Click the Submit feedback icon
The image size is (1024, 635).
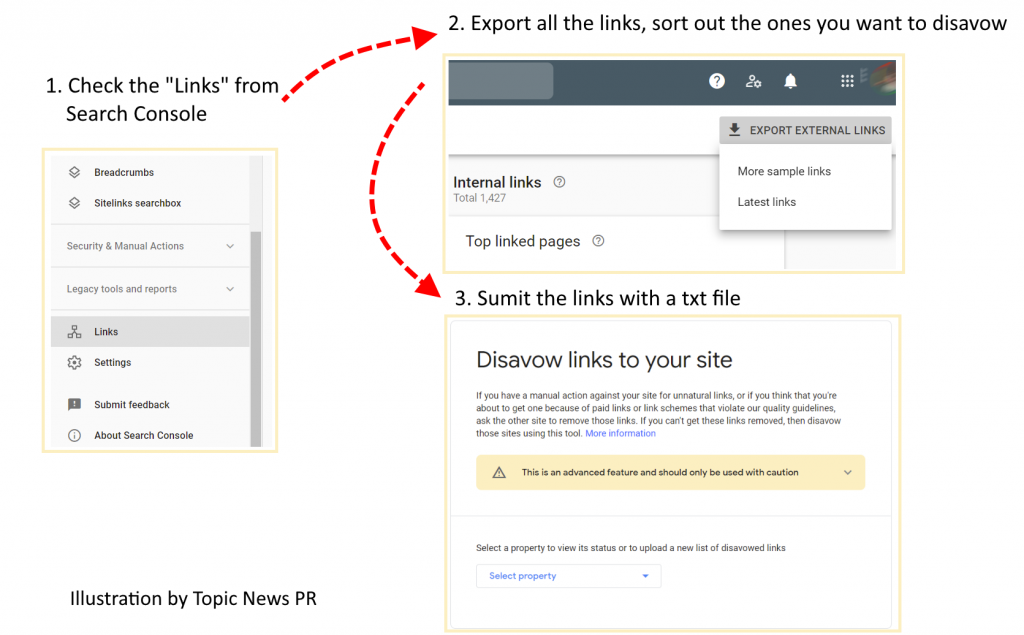tap(74, 404)
